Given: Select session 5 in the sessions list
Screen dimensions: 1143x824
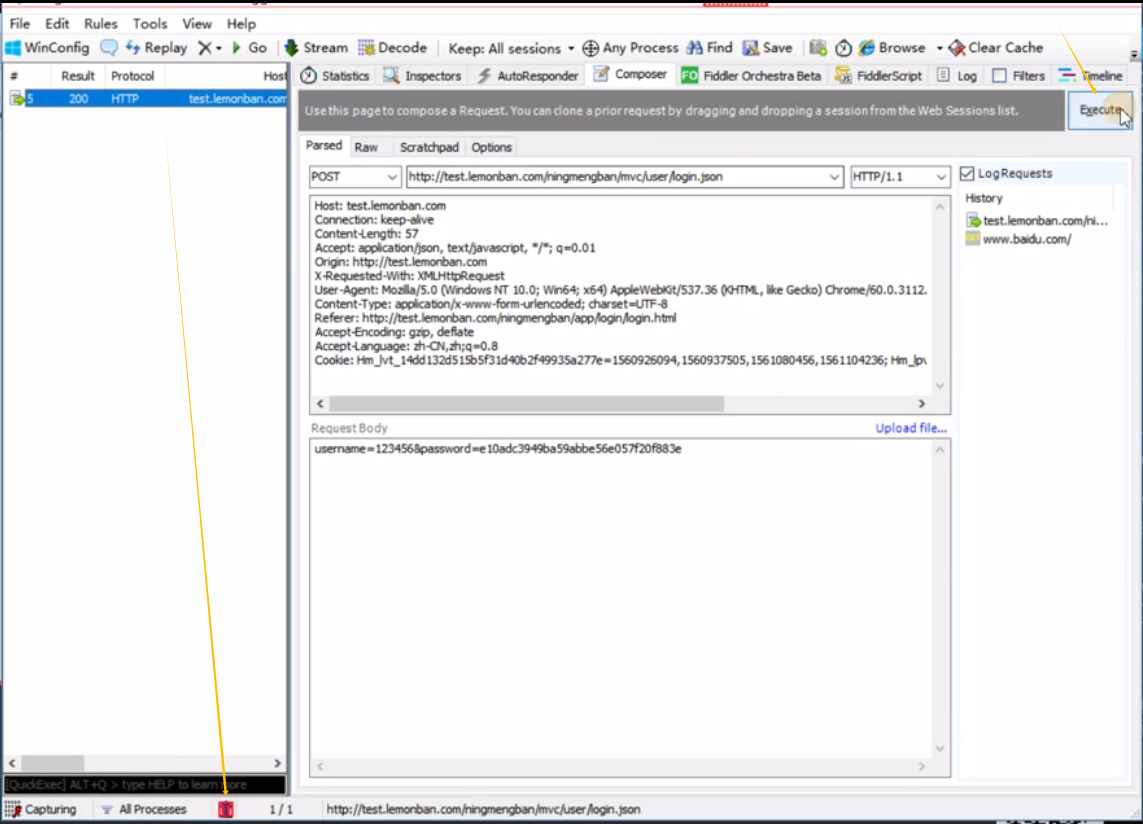Looking at the screenshot, I should pyautogui.click(x=146, y=98).
